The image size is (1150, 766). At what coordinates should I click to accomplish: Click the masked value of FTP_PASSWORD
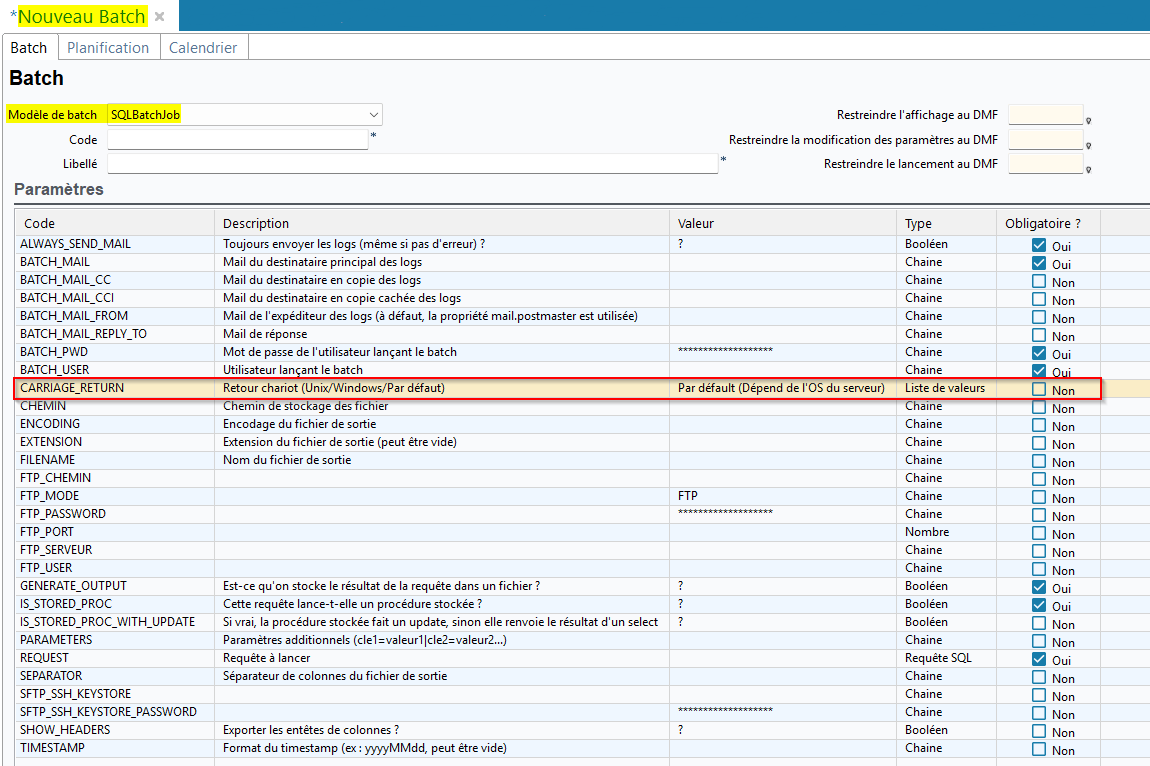[x=725, y=513]
